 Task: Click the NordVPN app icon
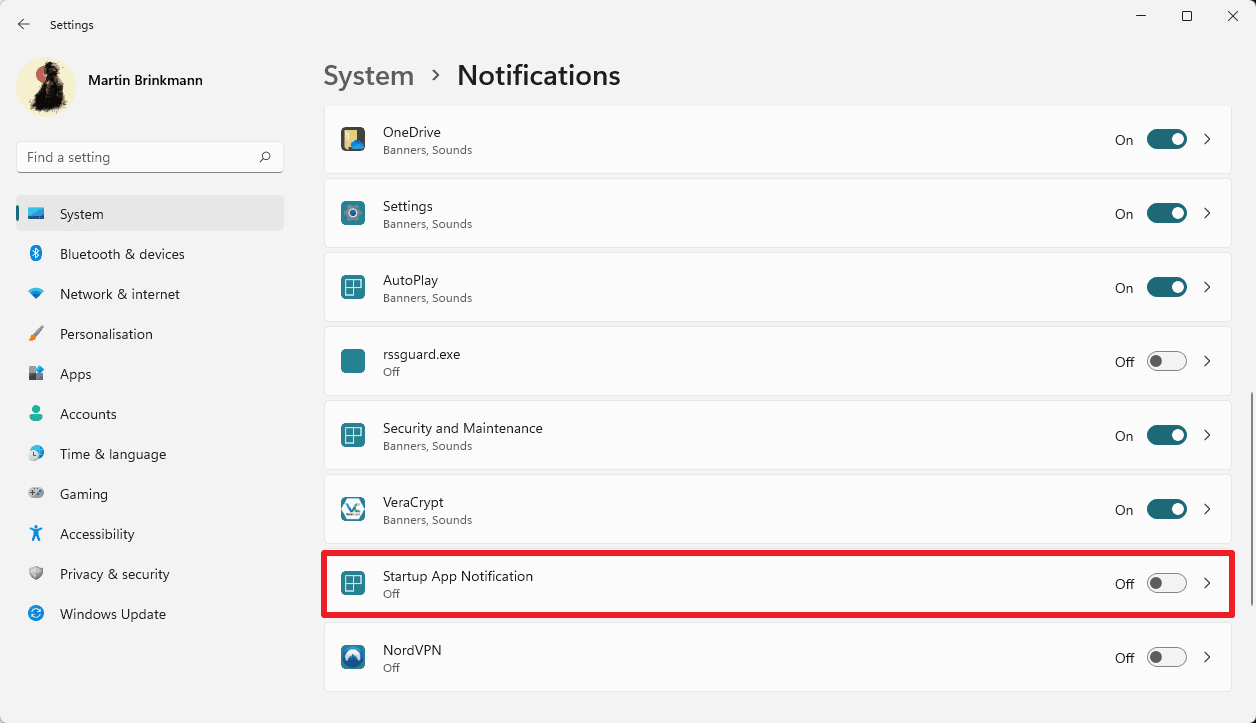[x=353, y=657]
